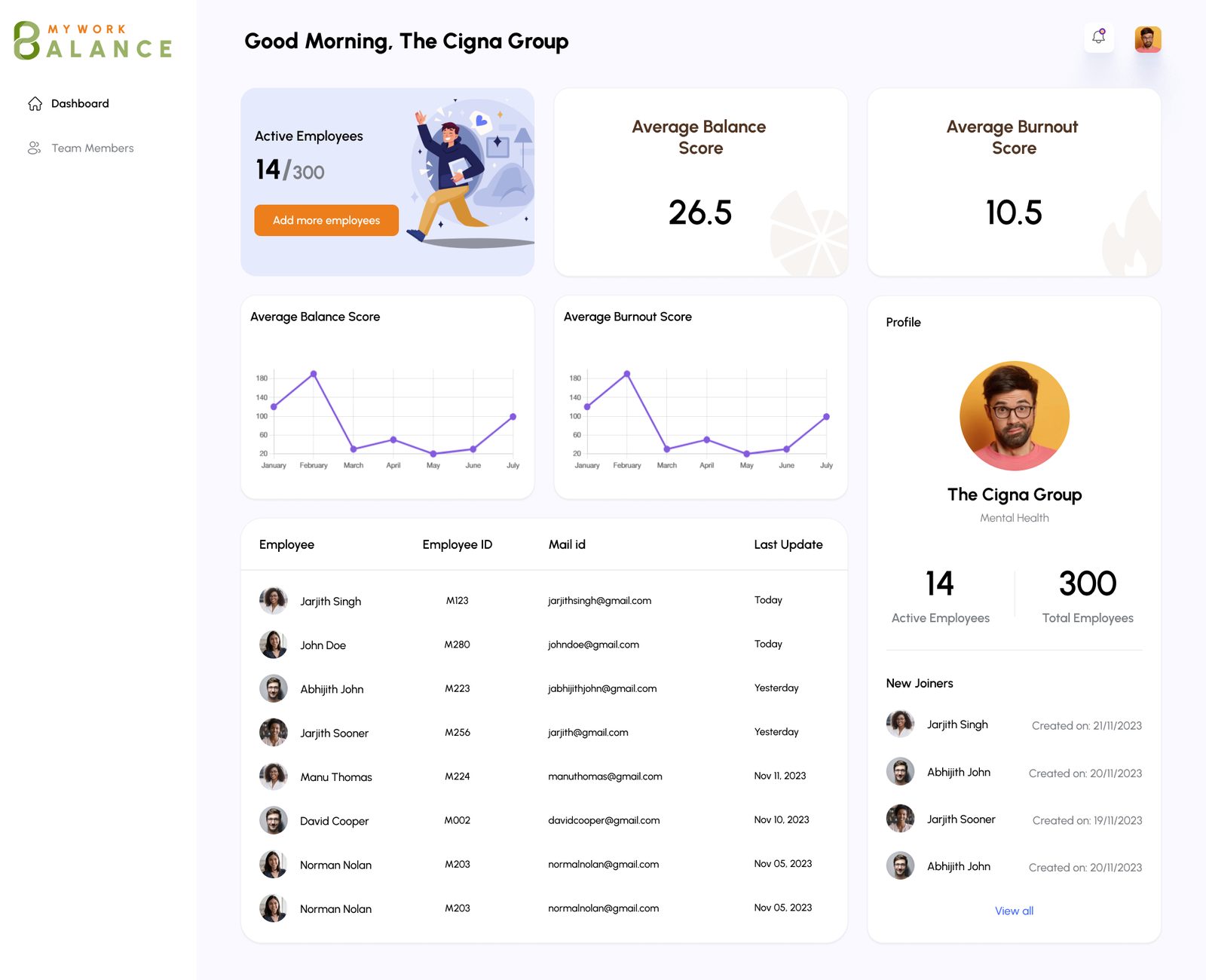The height and width of the screenshot is (980, 1206).
Task: Click Manu Thomas's avatar in table
Action: tap(274, 776)
